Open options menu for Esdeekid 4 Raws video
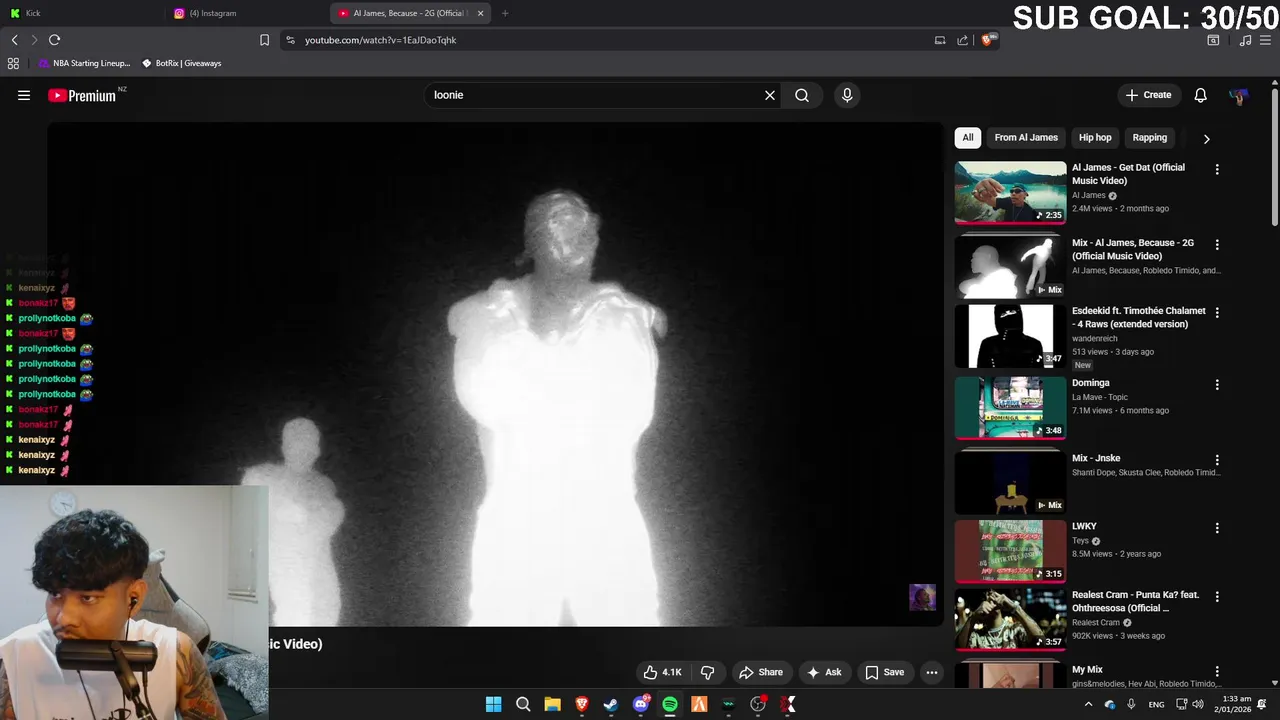The height and width of the screenshot is (720, 1280). [x=1217, y=313]
